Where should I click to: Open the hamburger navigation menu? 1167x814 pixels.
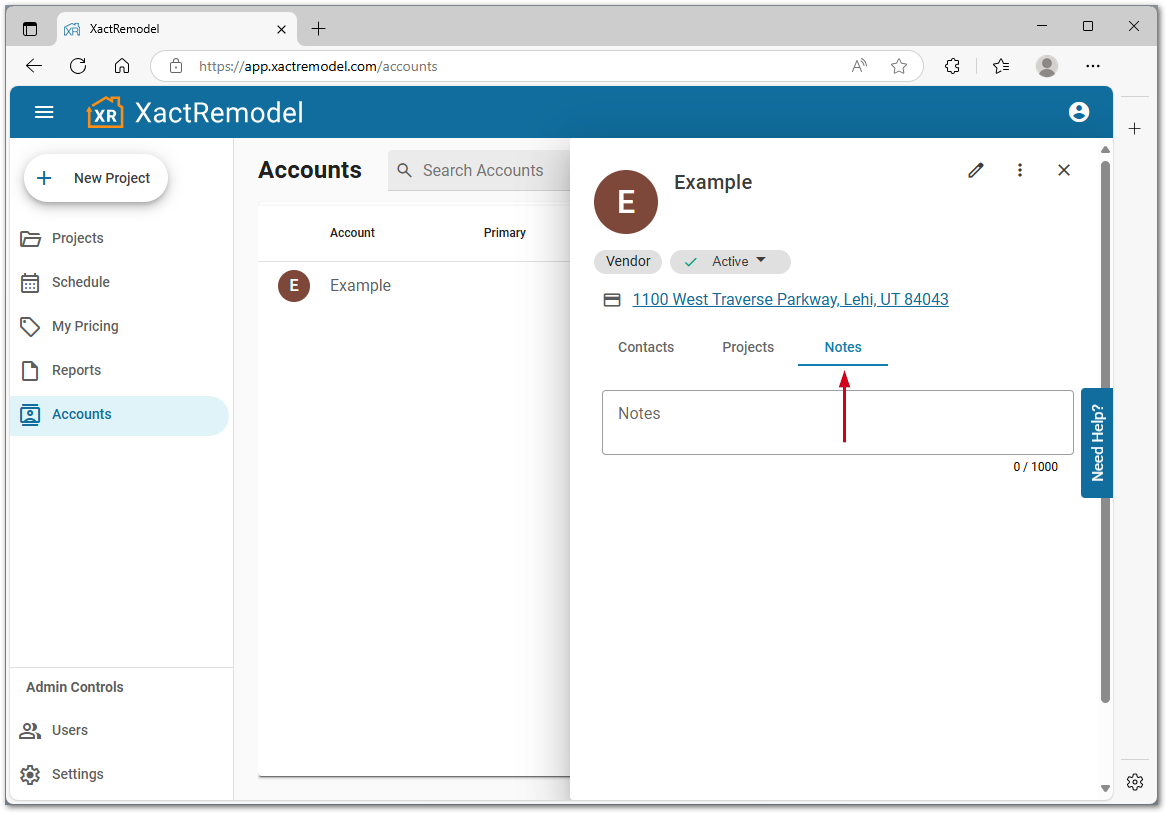(x=44, y=112)
